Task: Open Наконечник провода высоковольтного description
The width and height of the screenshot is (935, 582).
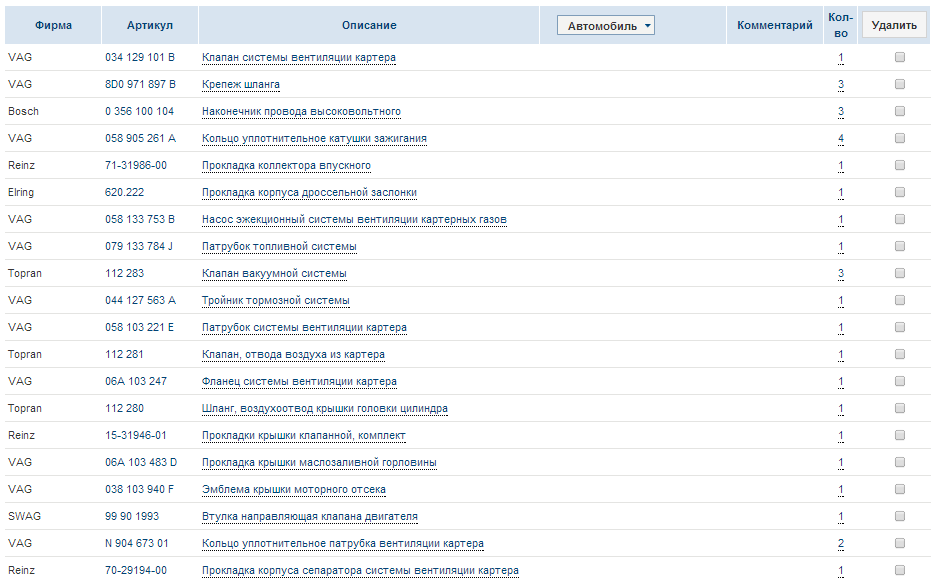Action: pyautogui.click(x=301, y=112)
